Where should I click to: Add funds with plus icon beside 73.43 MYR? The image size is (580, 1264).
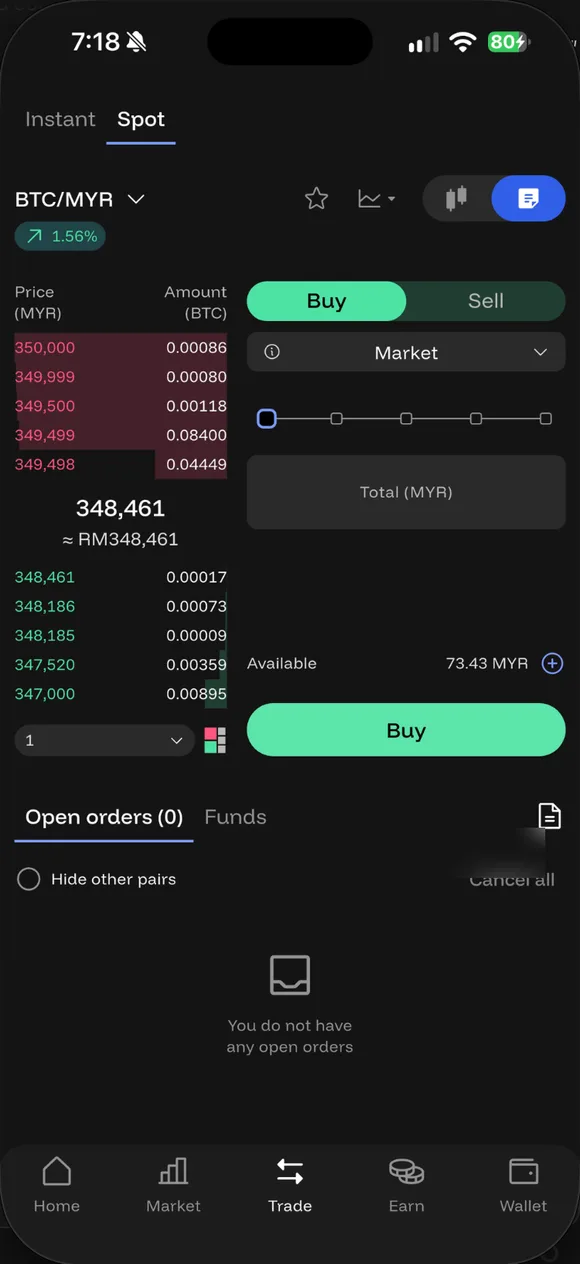click(x=552, y=663)
